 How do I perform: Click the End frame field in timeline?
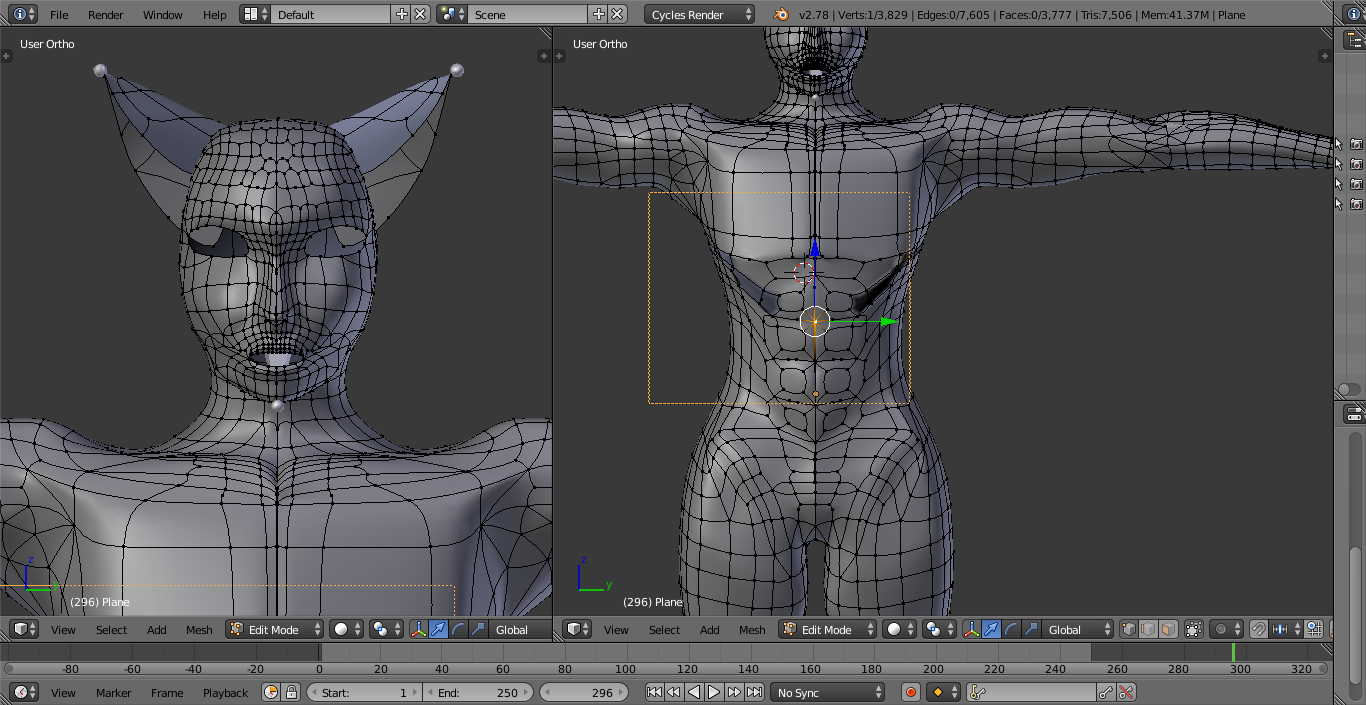point(478,692)
